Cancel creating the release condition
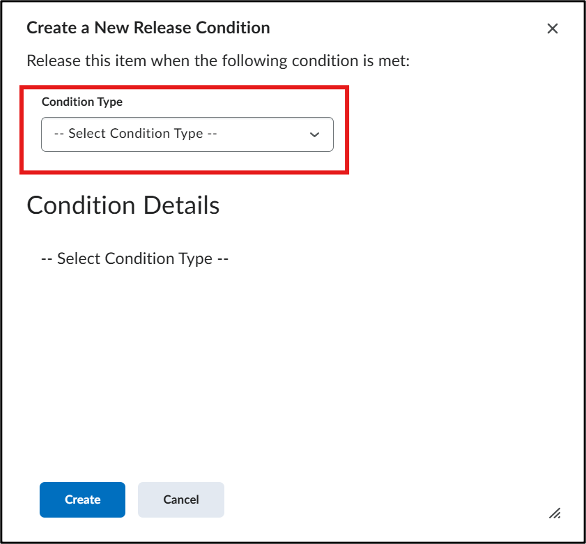 pos(181,500)
